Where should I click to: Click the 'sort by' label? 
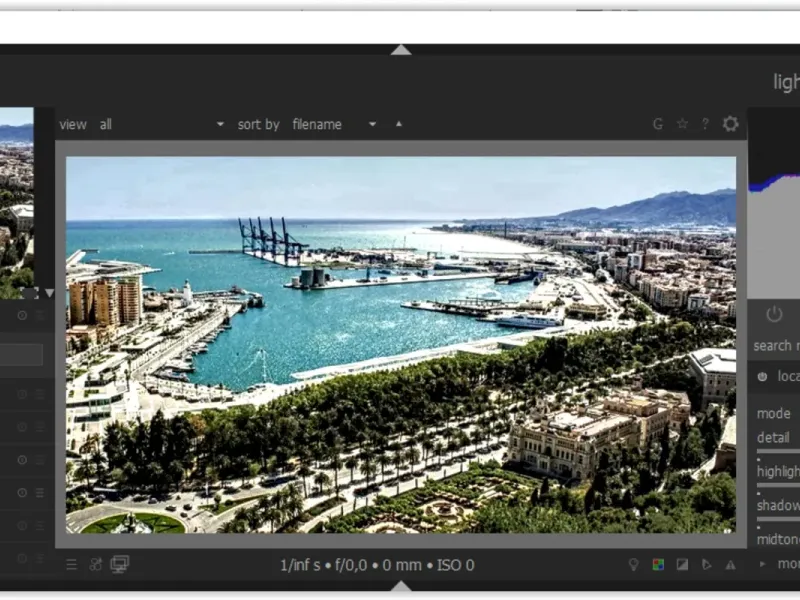pyautogui.click(x=258, y=124)
